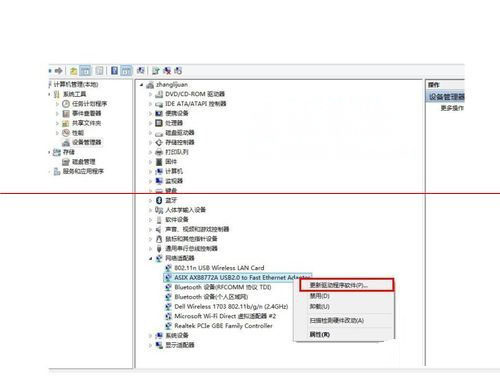Click the blue question-mark Help toolbar icon
500x386 pixels.
[114, 71]
